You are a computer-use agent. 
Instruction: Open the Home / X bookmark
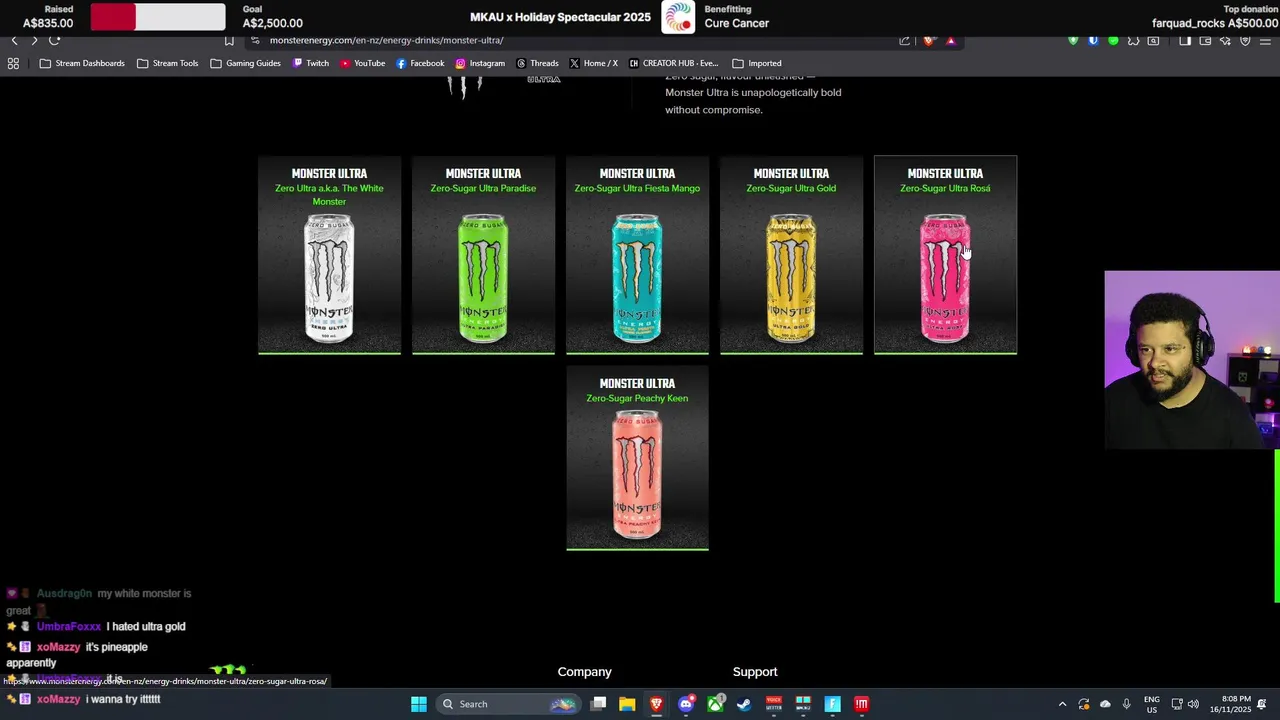594,63
